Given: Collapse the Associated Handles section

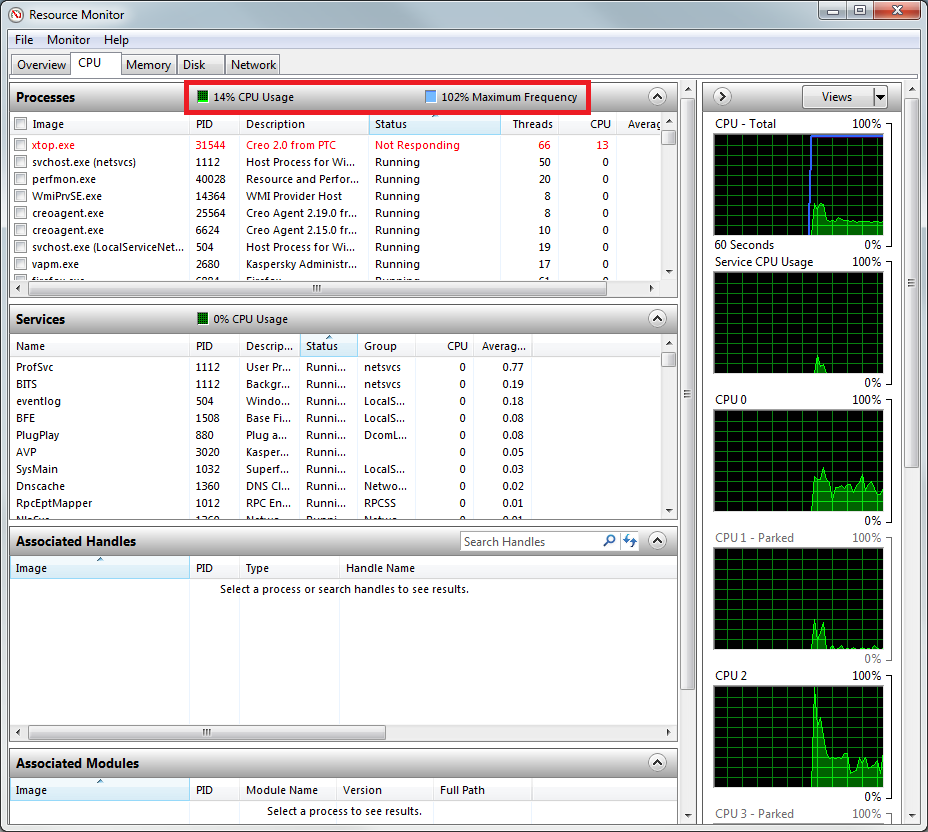Looking at the screenshot, I should [657, 540].
